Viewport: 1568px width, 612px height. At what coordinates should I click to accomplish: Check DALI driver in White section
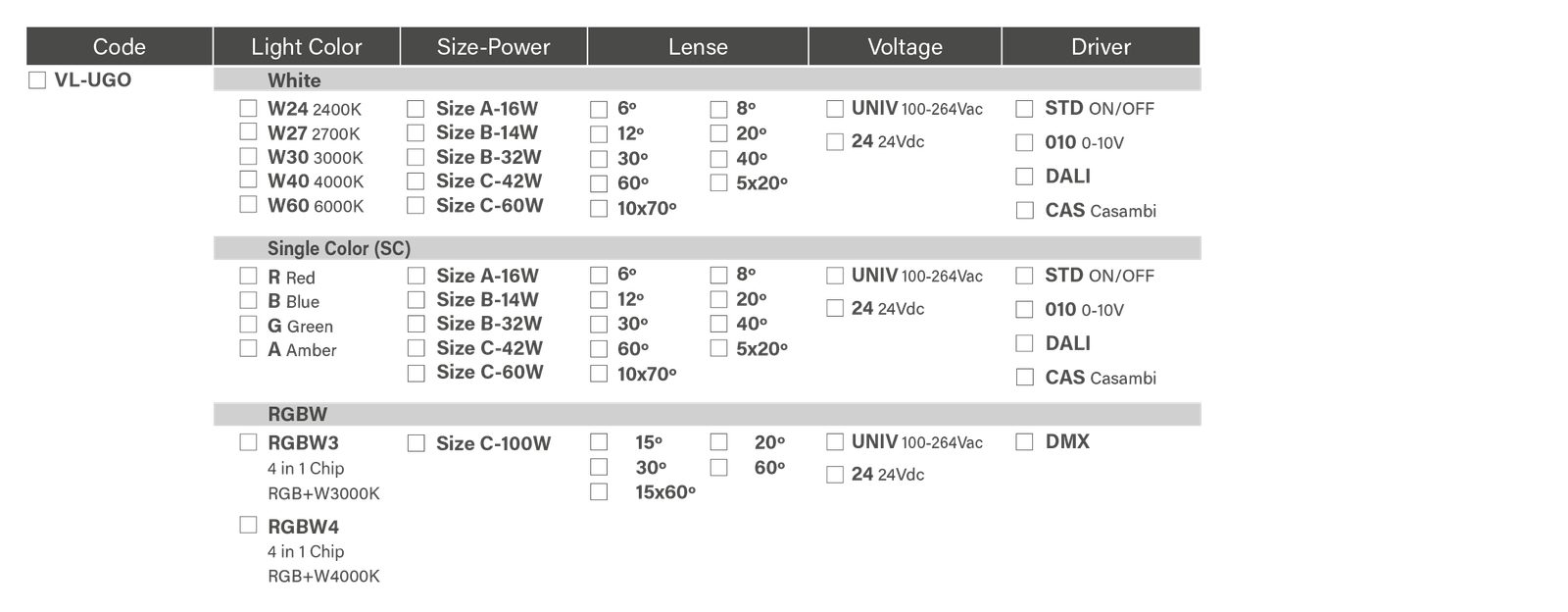[1024, 177]
